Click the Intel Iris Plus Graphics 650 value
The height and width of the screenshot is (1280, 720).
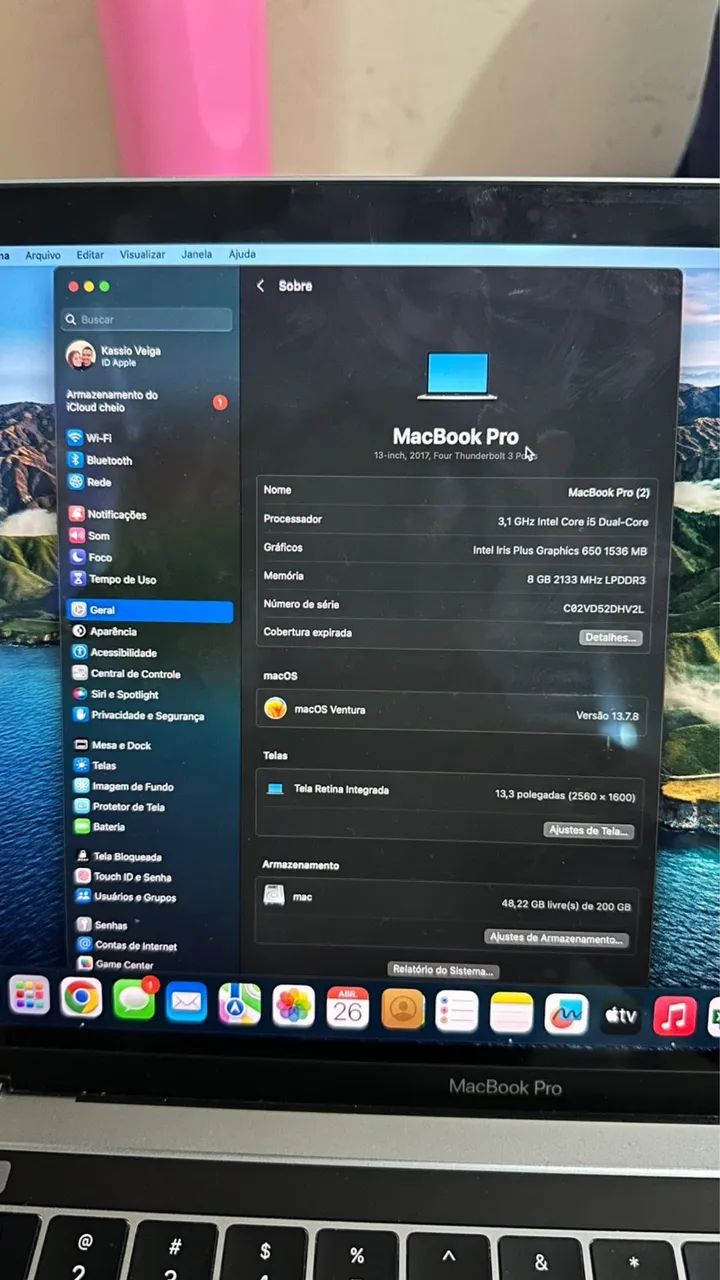point(560,550)
